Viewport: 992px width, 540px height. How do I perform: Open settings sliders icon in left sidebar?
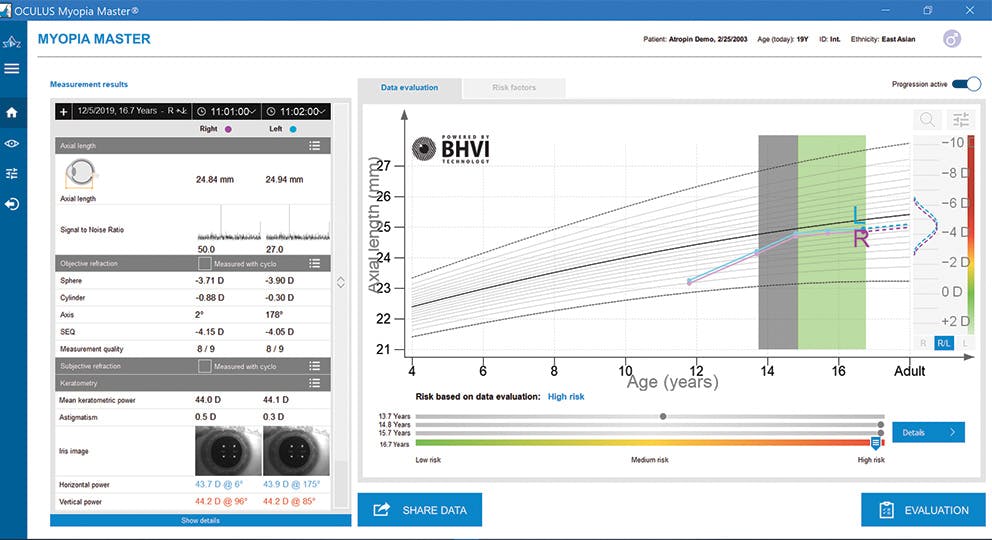(12, 173)
